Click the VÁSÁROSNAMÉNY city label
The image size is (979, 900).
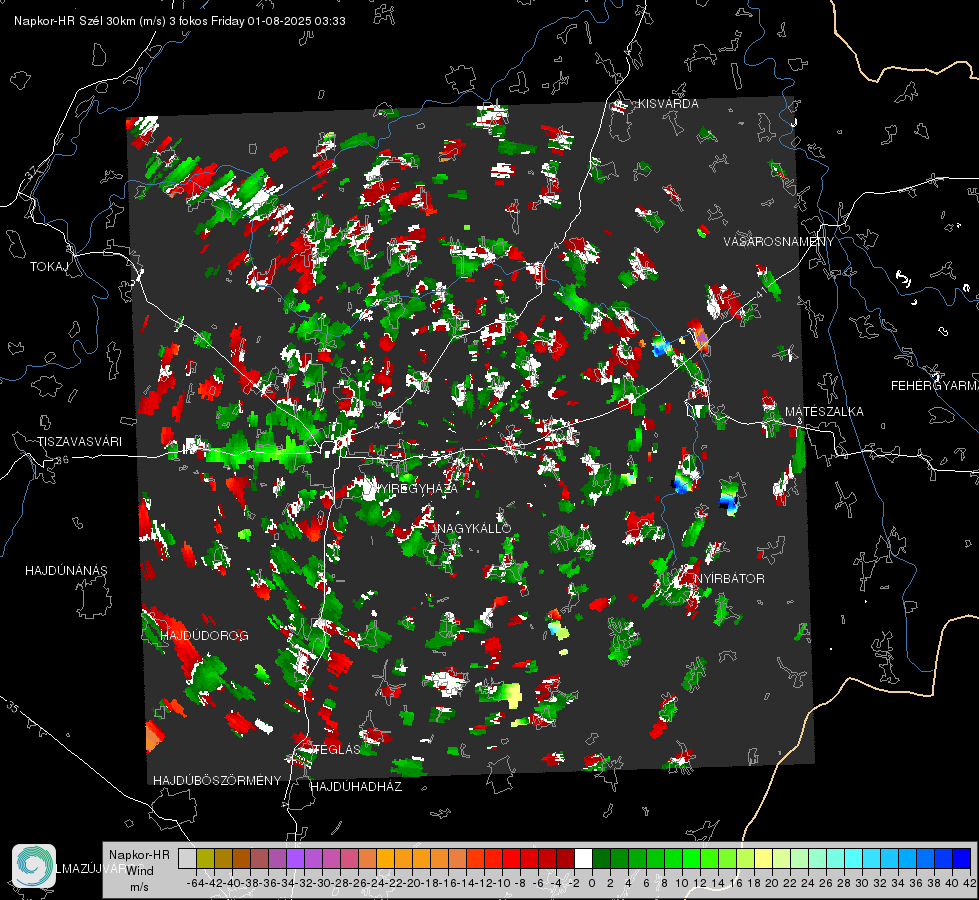coord(779,242)
